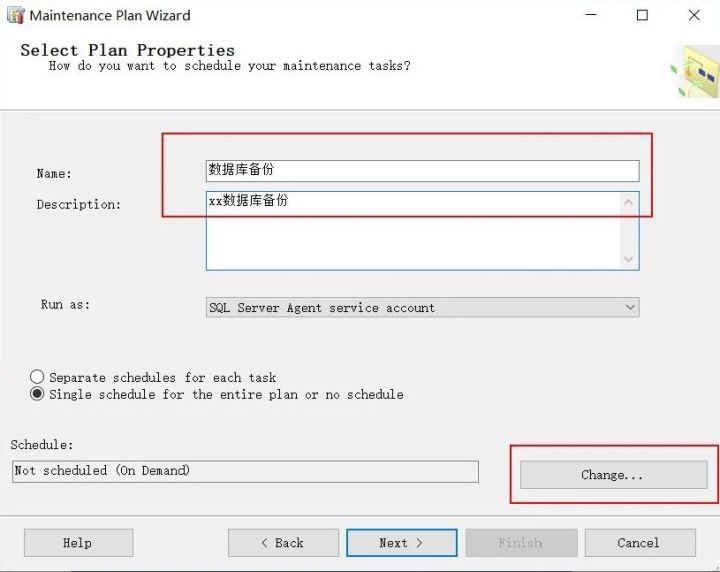
Task: Cancel the maintenance plan wizard
Action: tap(639, 543)
